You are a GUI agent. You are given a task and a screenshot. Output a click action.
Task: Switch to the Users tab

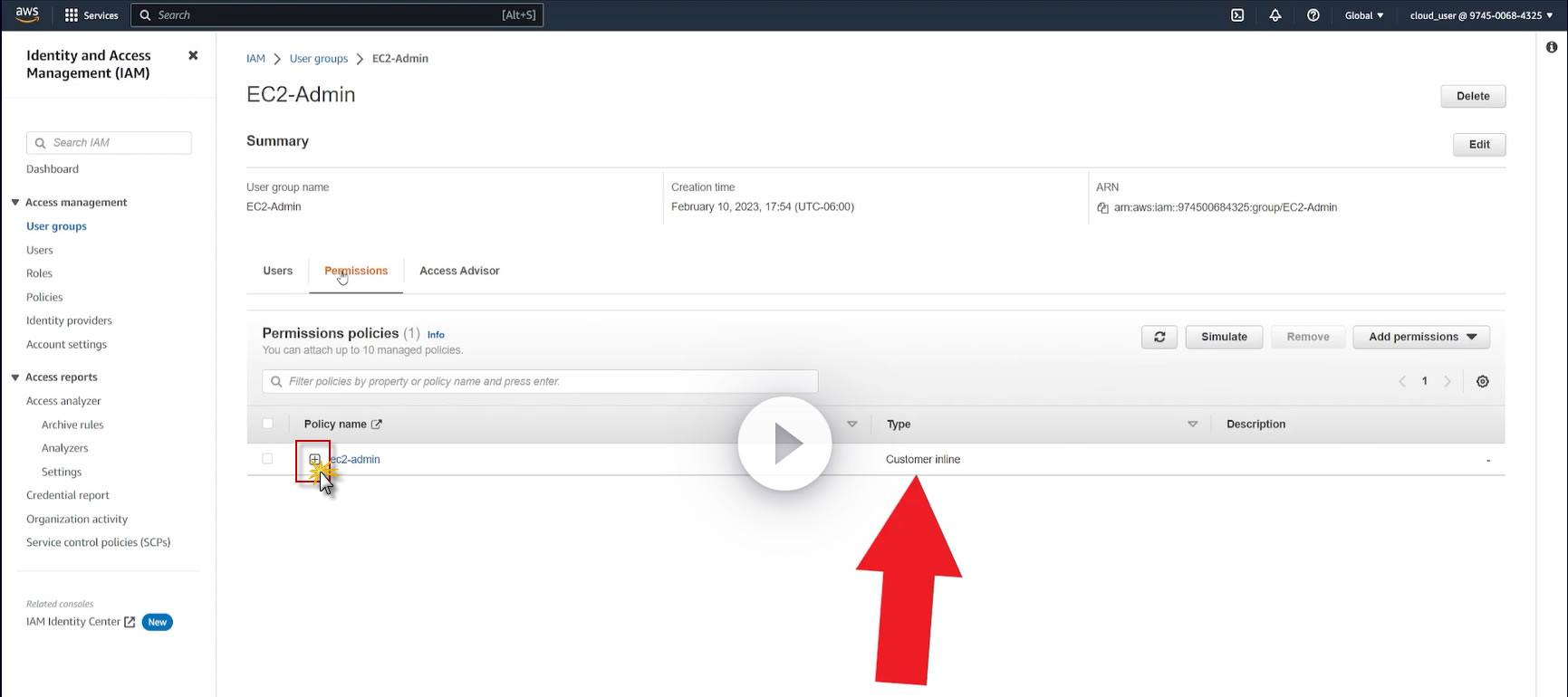pyautogui.click(x=278, y=271)
